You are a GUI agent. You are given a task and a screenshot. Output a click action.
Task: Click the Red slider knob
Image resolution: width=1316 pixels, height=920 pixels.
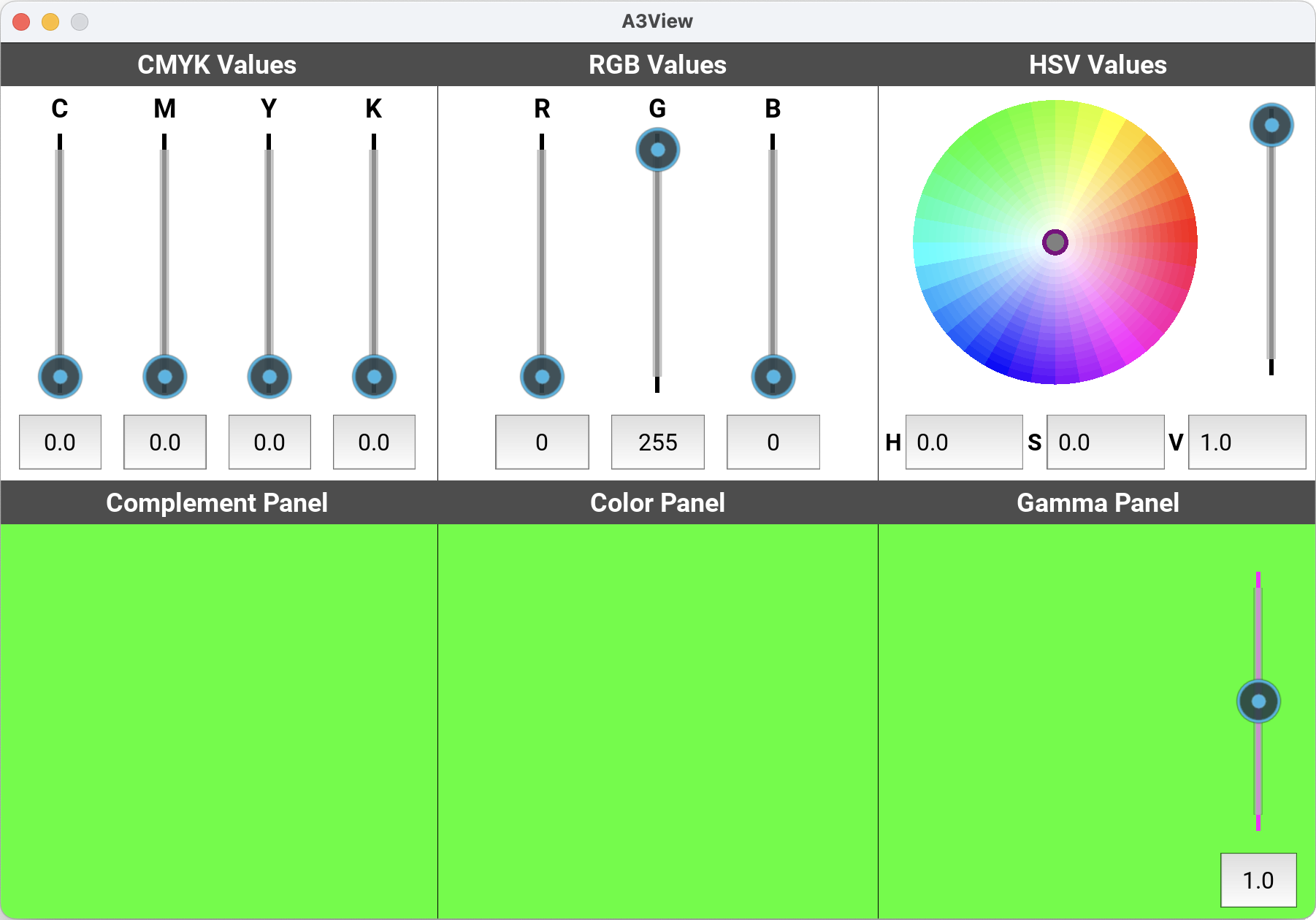pos(542,377)
